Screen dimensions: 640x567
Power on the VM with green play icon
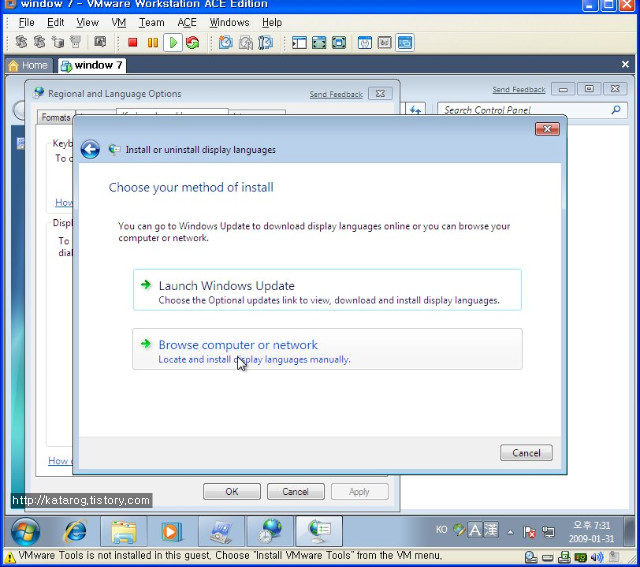coord(173,42)
